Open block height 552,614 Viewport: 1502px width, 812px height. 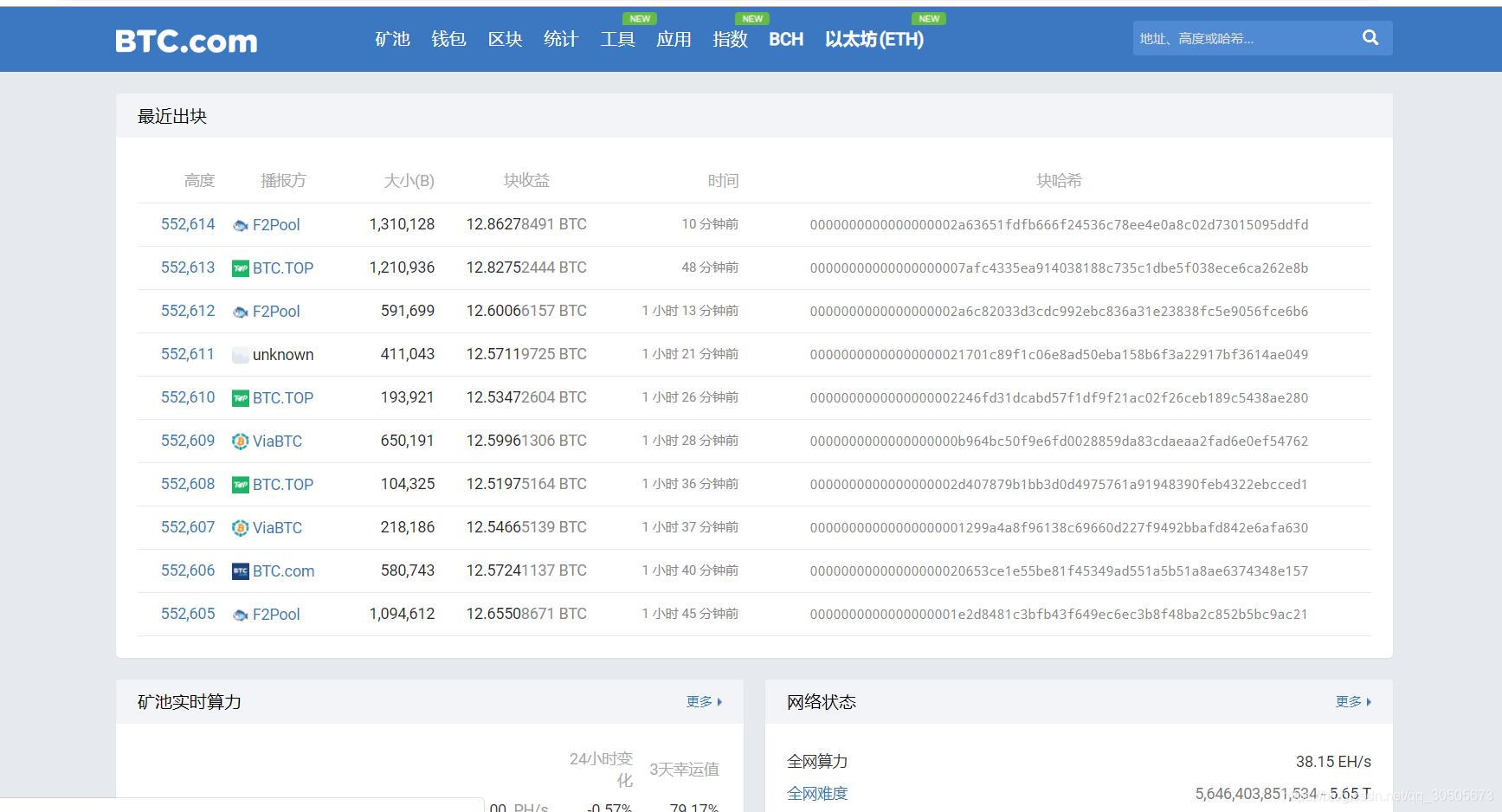coord(188,224)
